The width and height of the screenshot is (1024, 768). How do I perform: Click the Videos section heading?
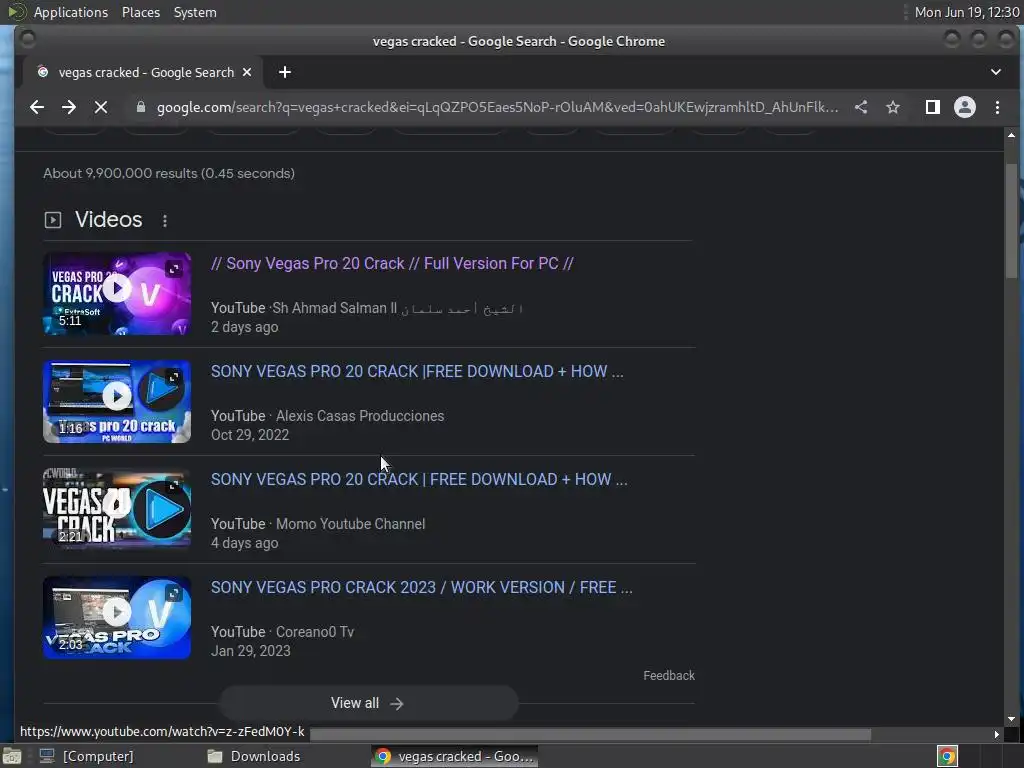click(x=108, y=219)
